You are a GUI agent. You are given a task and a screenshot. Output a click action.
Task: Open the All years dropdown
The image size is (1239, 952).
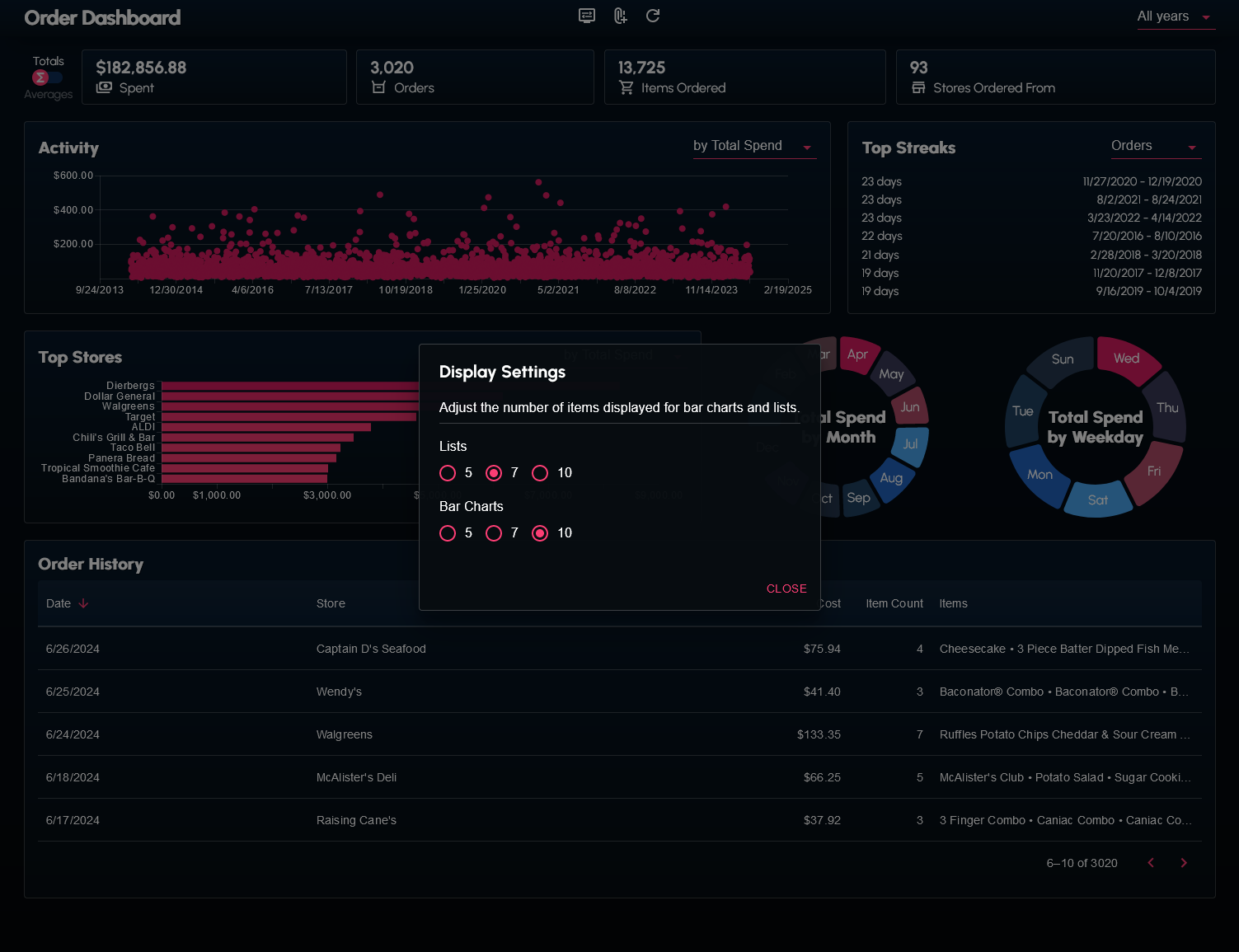click(1174, 16)
